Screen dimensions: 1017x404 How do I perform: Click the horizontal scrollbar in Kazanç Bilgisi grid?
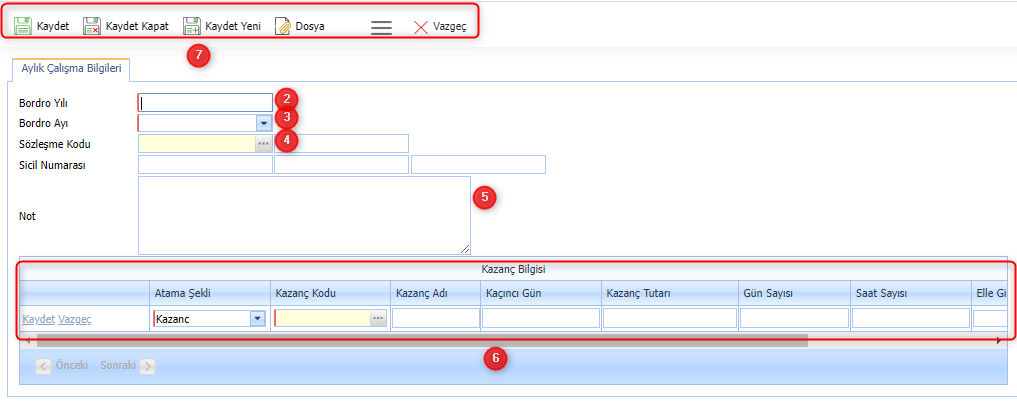(420, 341)
